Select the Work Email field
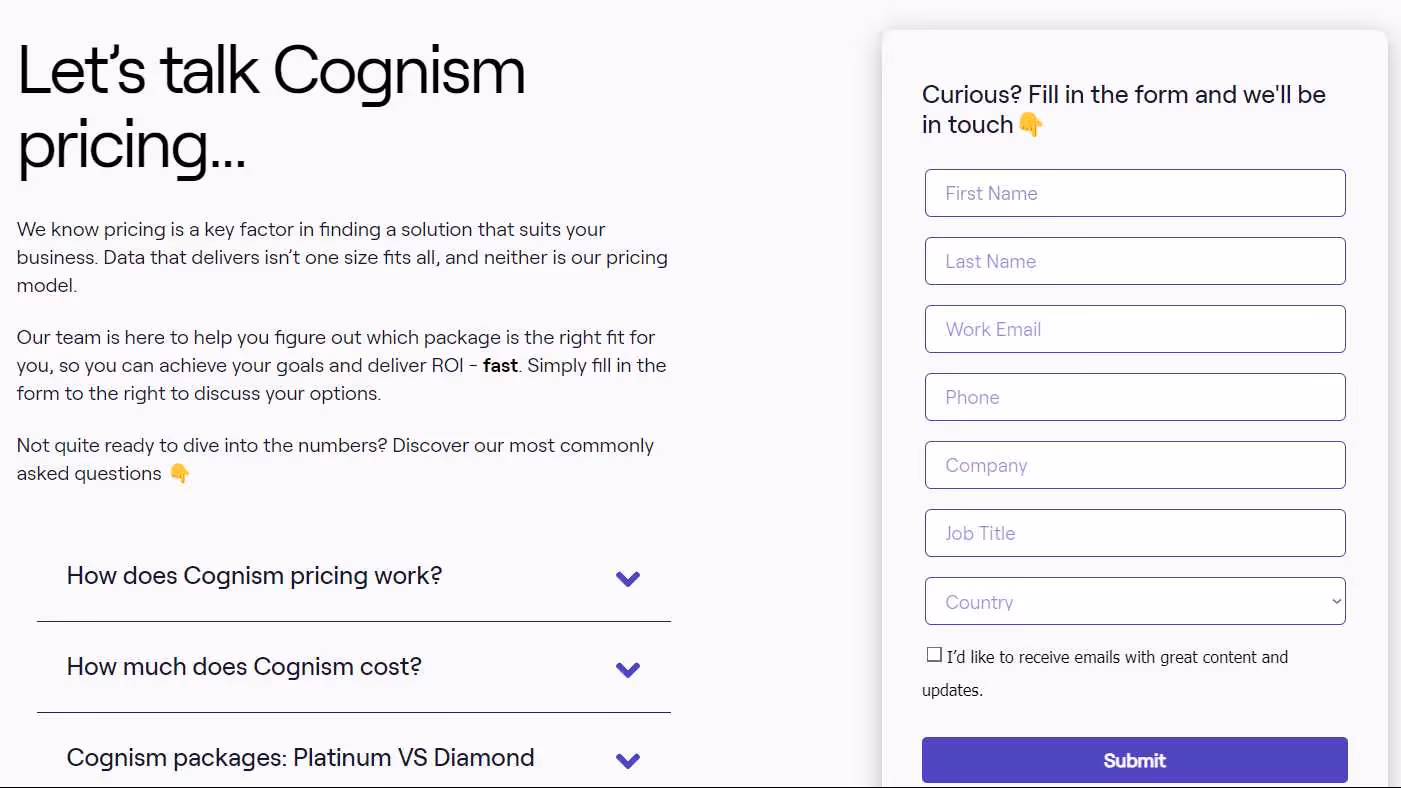 coord(1135,329)
